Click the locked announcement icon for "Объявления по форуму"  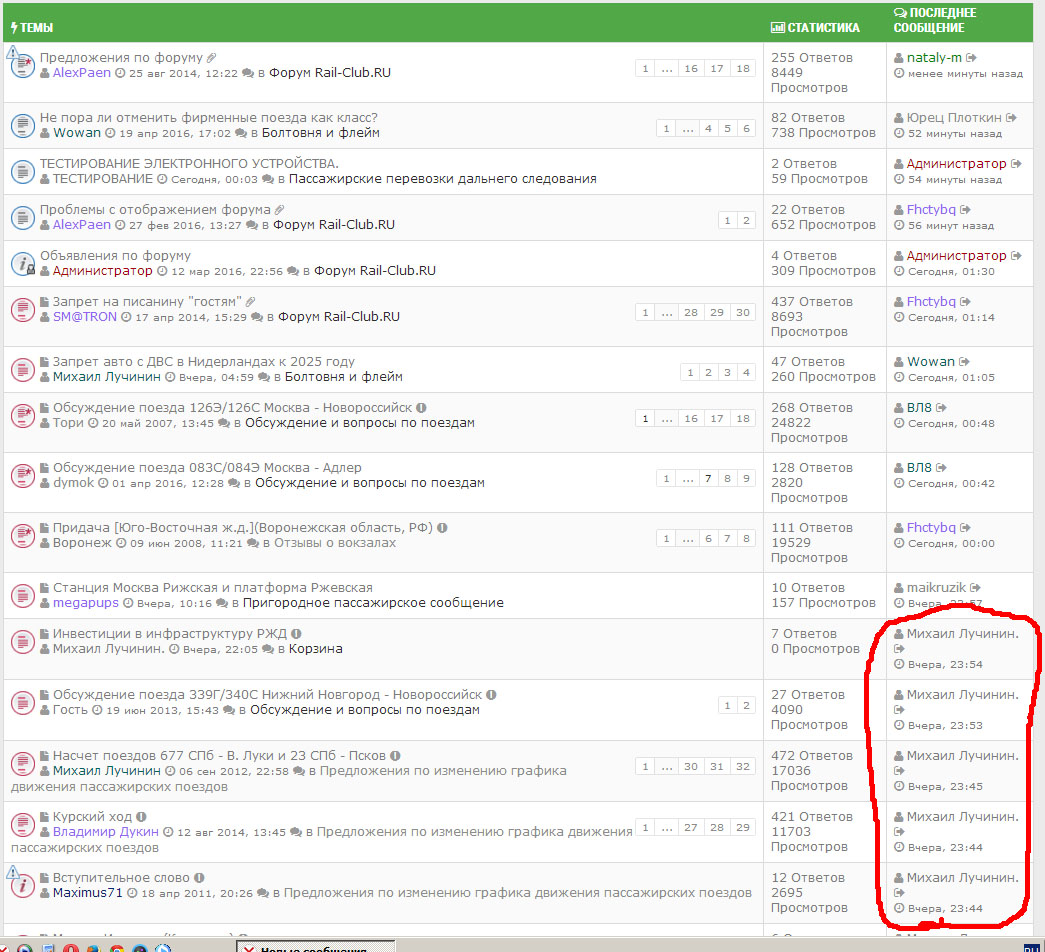(23, 264)
